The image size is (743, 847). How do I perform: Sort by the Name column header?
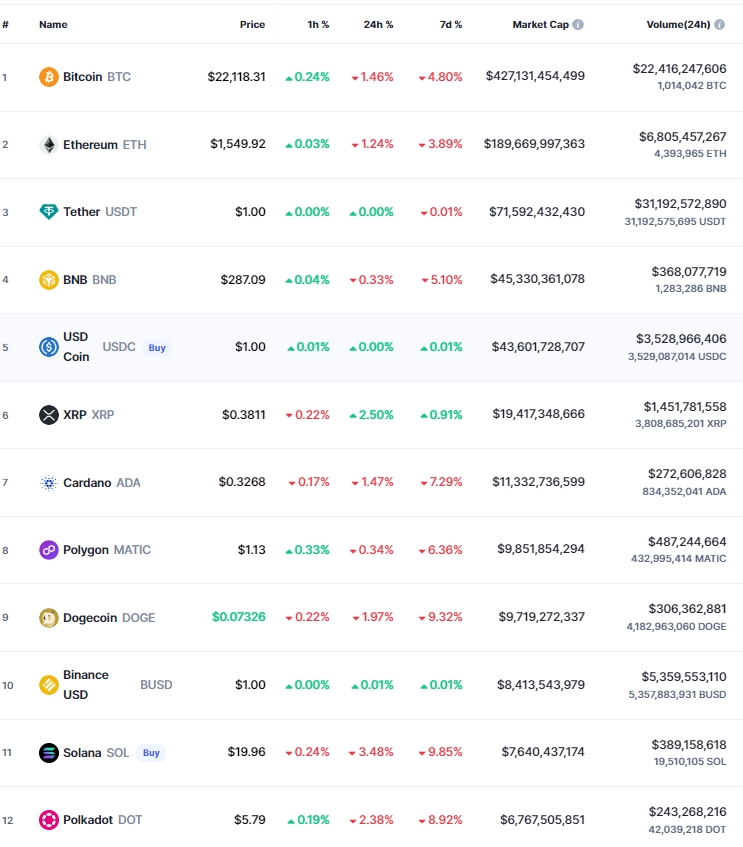[x=53, y=24]
